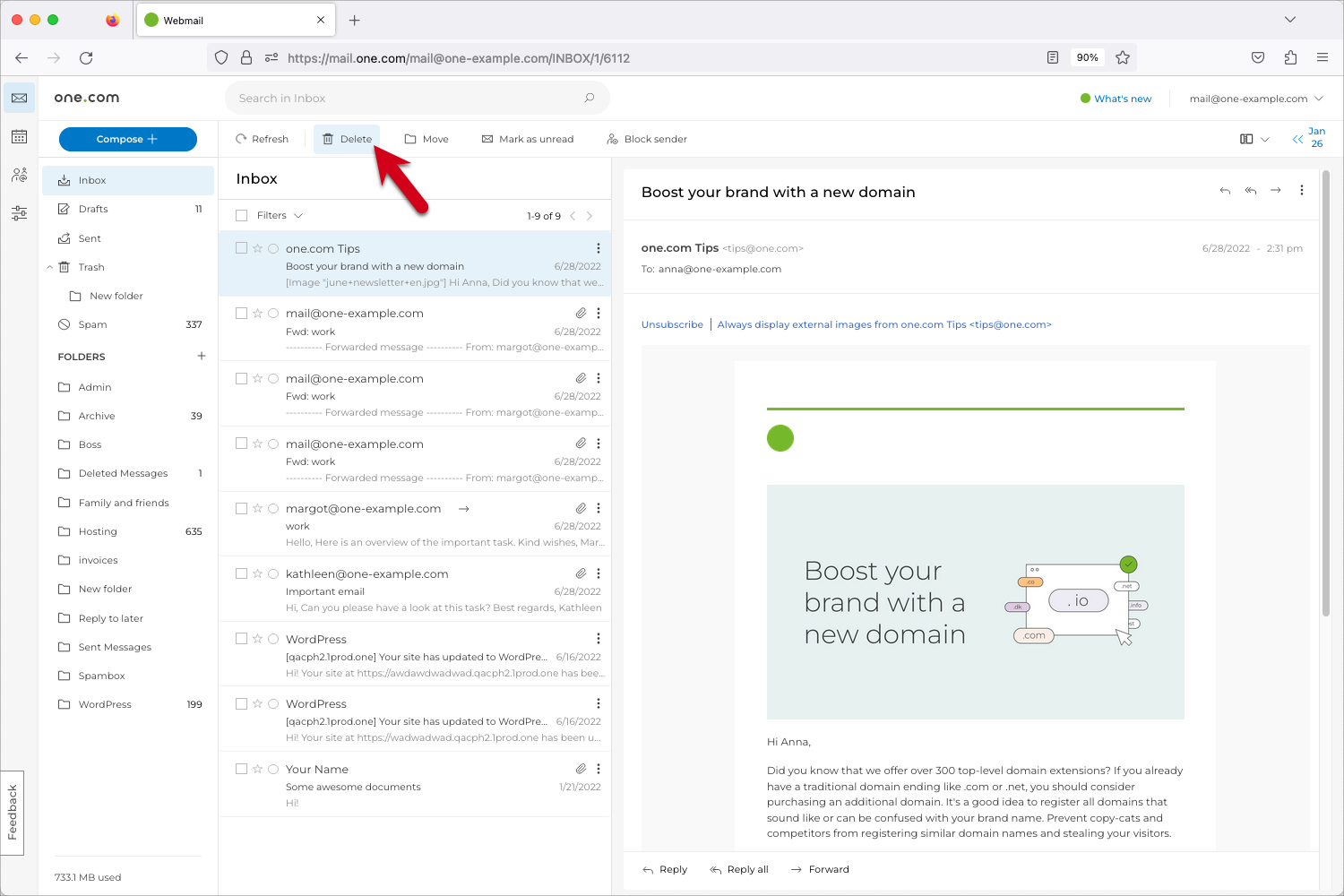Click the reply arrow icon in message header
This screenshot has height=896, width=1344.
click(x=1225, y=191)
